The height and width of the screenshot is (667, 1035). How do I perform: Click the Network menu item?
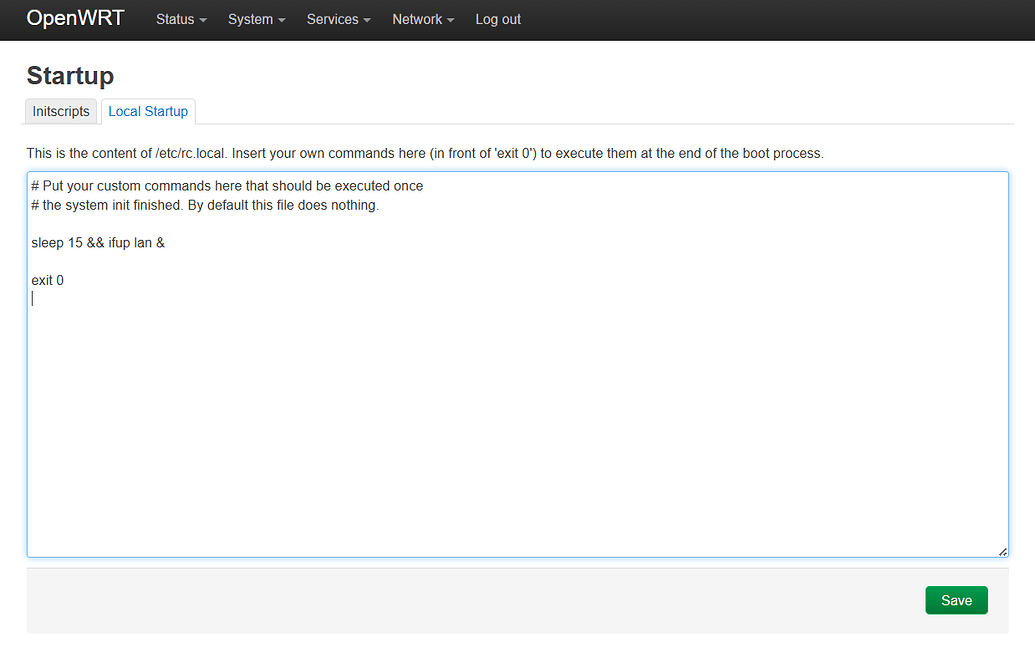417,19
